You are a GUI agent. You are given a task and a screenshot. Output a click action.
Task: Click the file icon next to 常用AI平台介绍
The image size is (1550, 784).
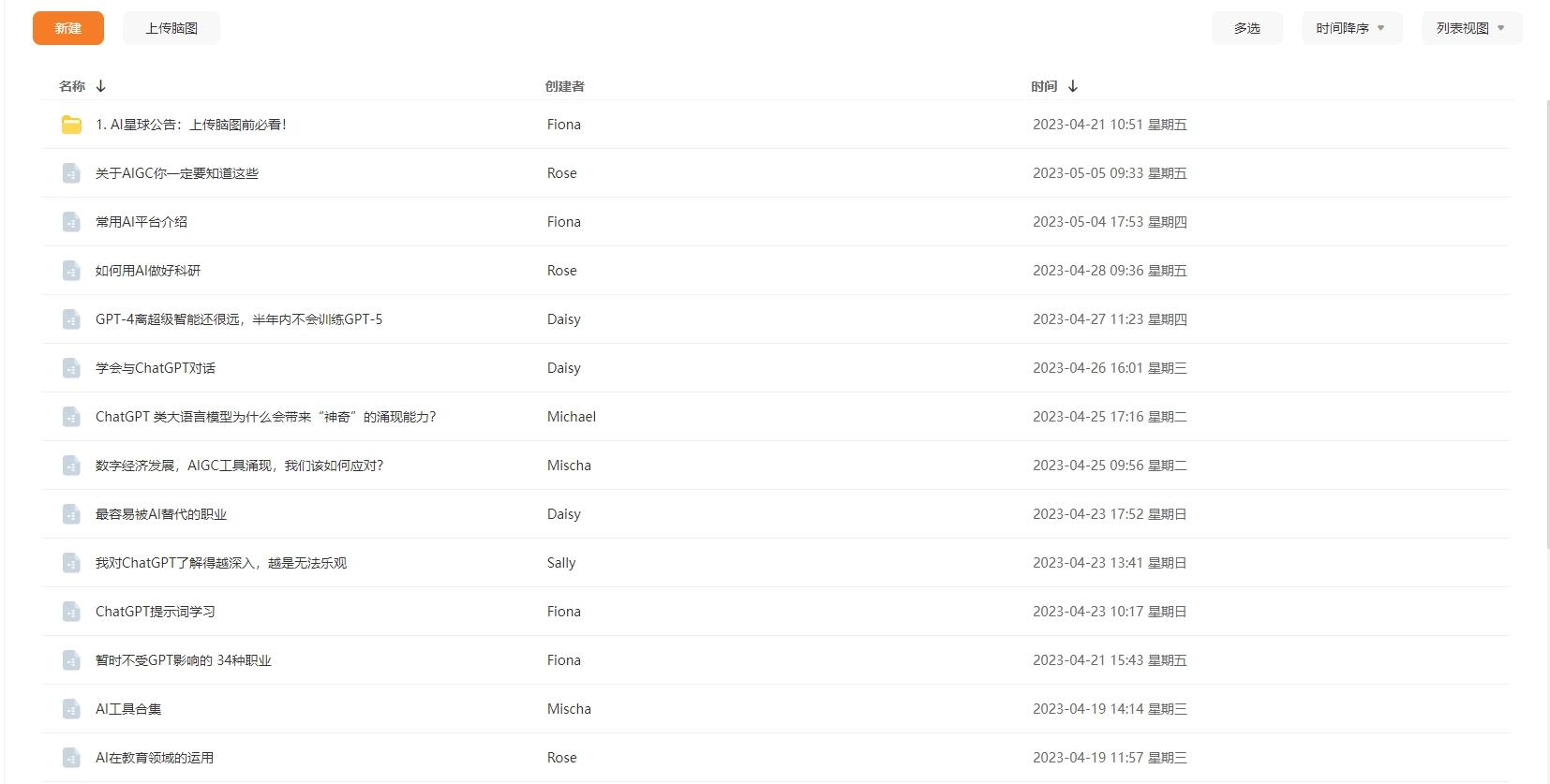click(x=71, y=222)
